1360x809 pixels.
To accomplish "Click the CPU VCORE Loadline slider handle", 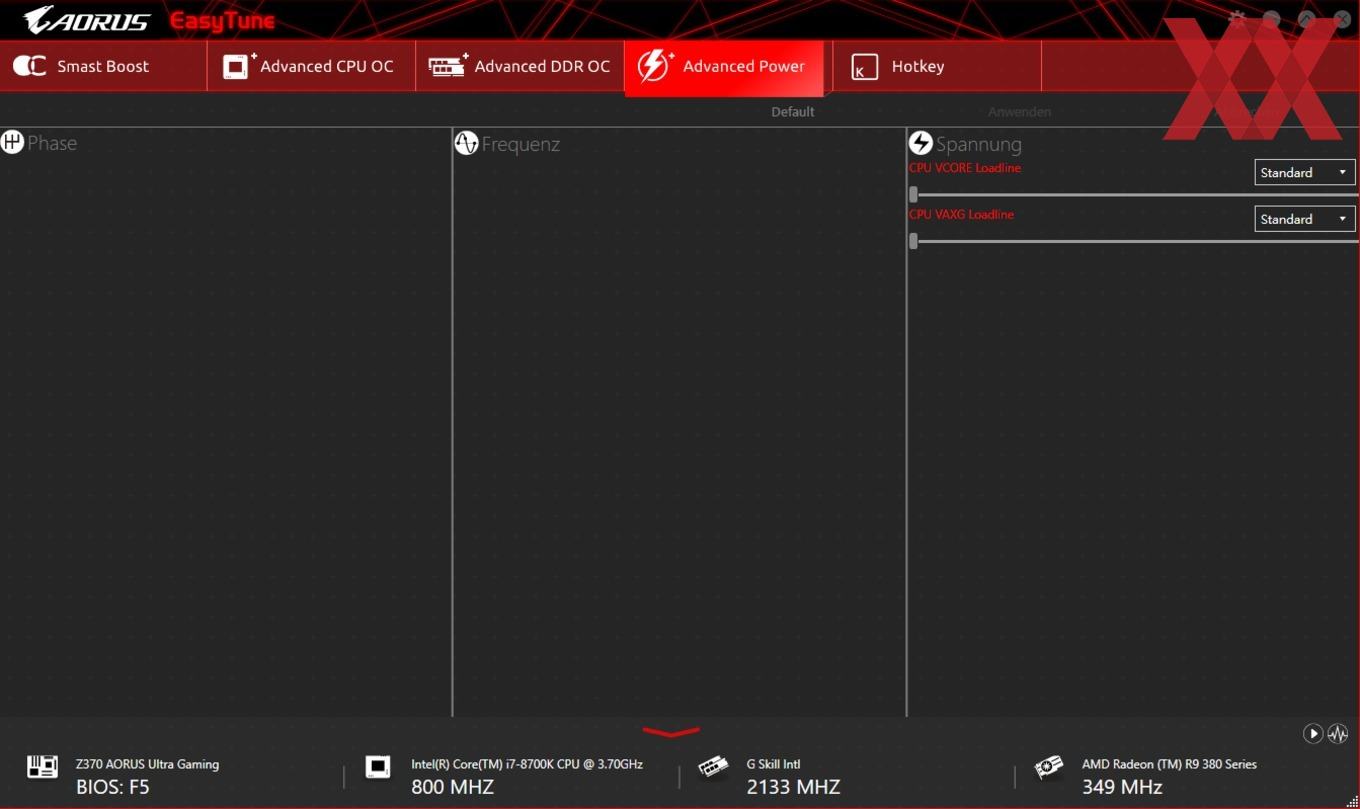I will pyautogui.click(x=913, y=194).
